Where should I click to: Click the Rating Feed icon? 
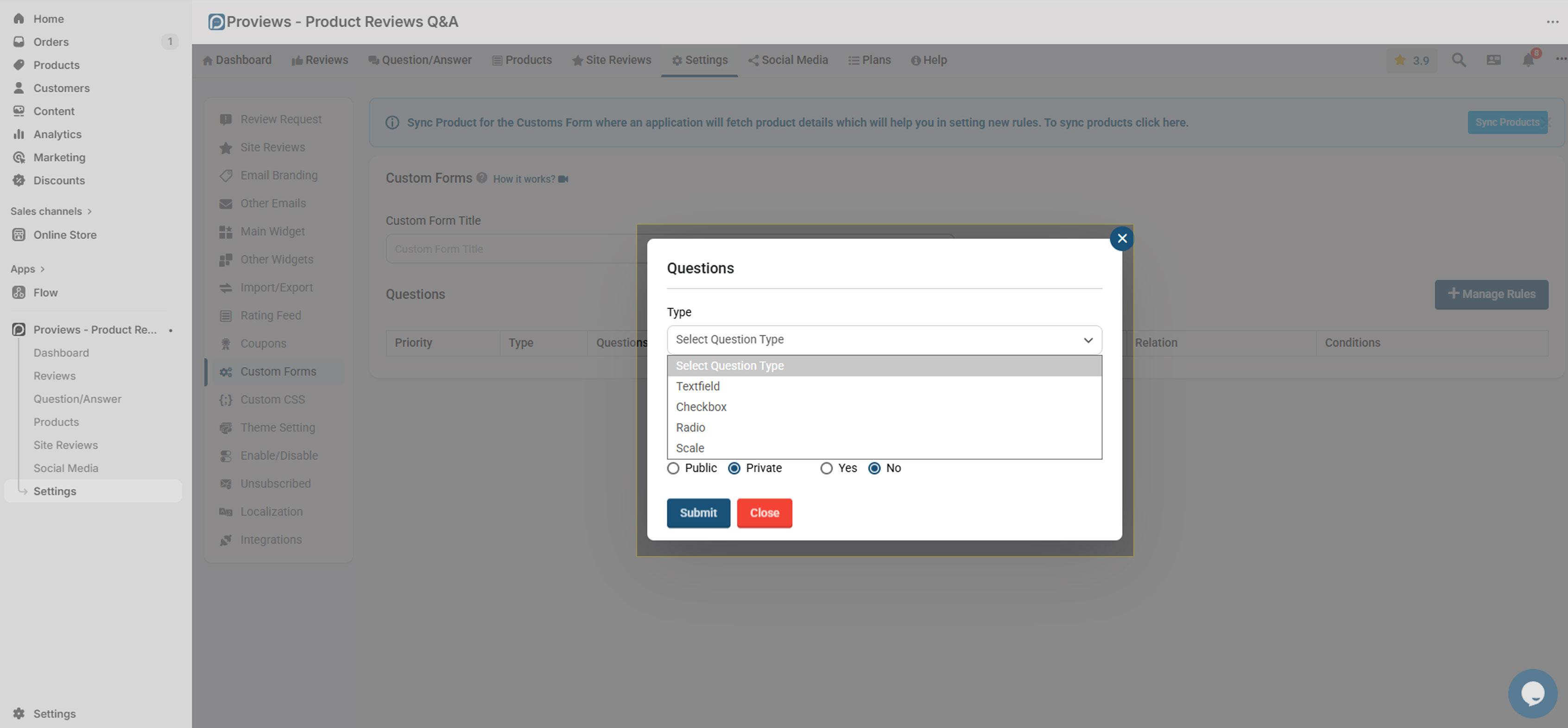226,315
